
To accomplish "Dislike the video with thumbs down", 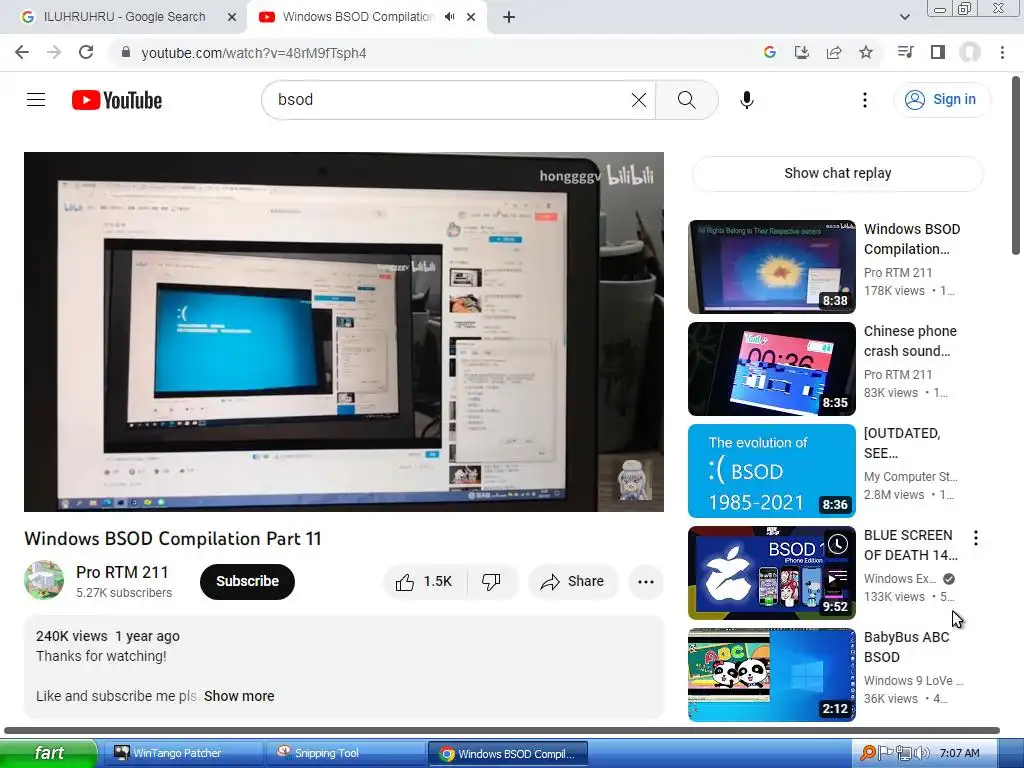I will tap(492, 581).
